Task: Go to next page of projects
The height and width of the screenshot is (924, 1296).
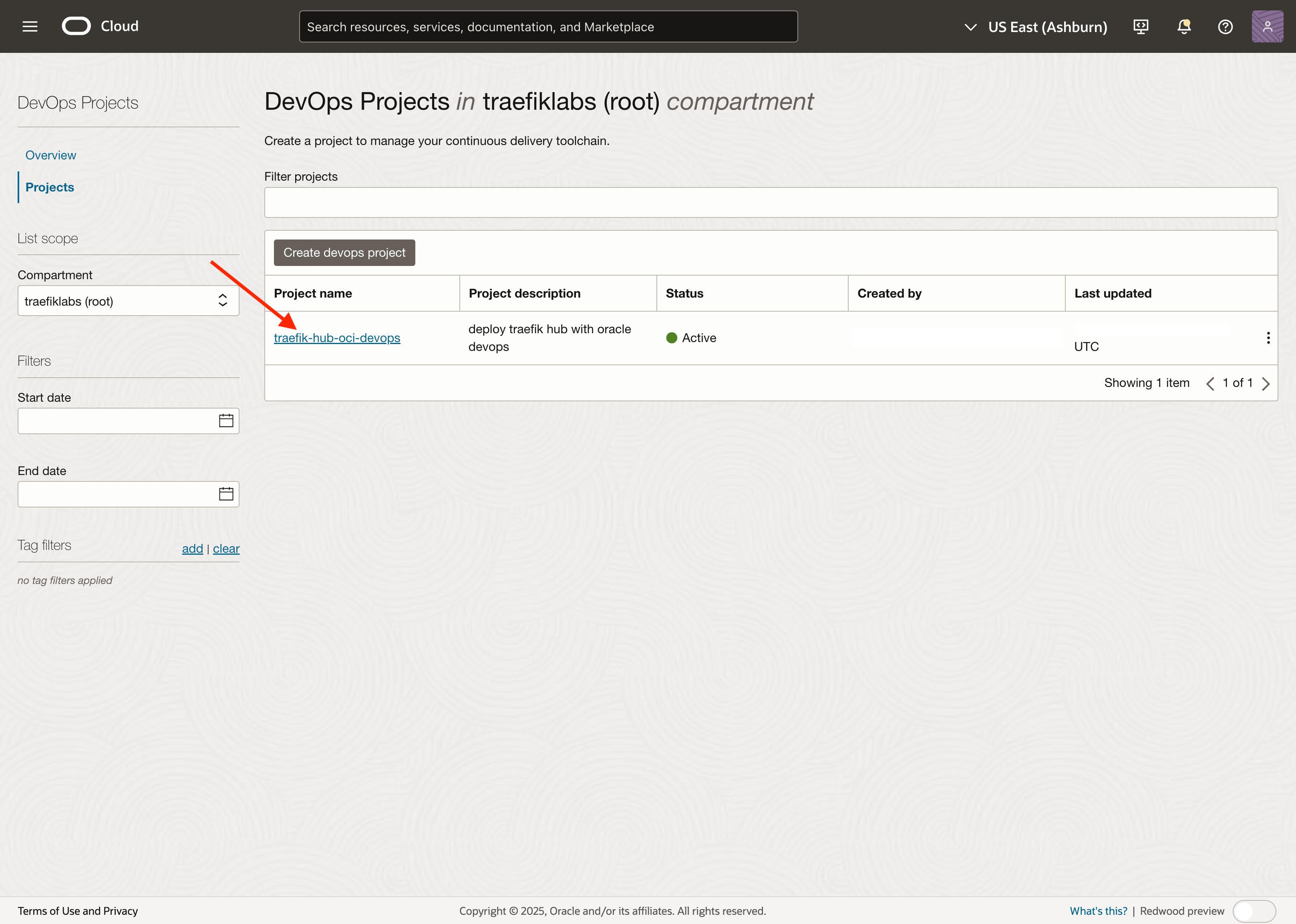Action: 1266,383
